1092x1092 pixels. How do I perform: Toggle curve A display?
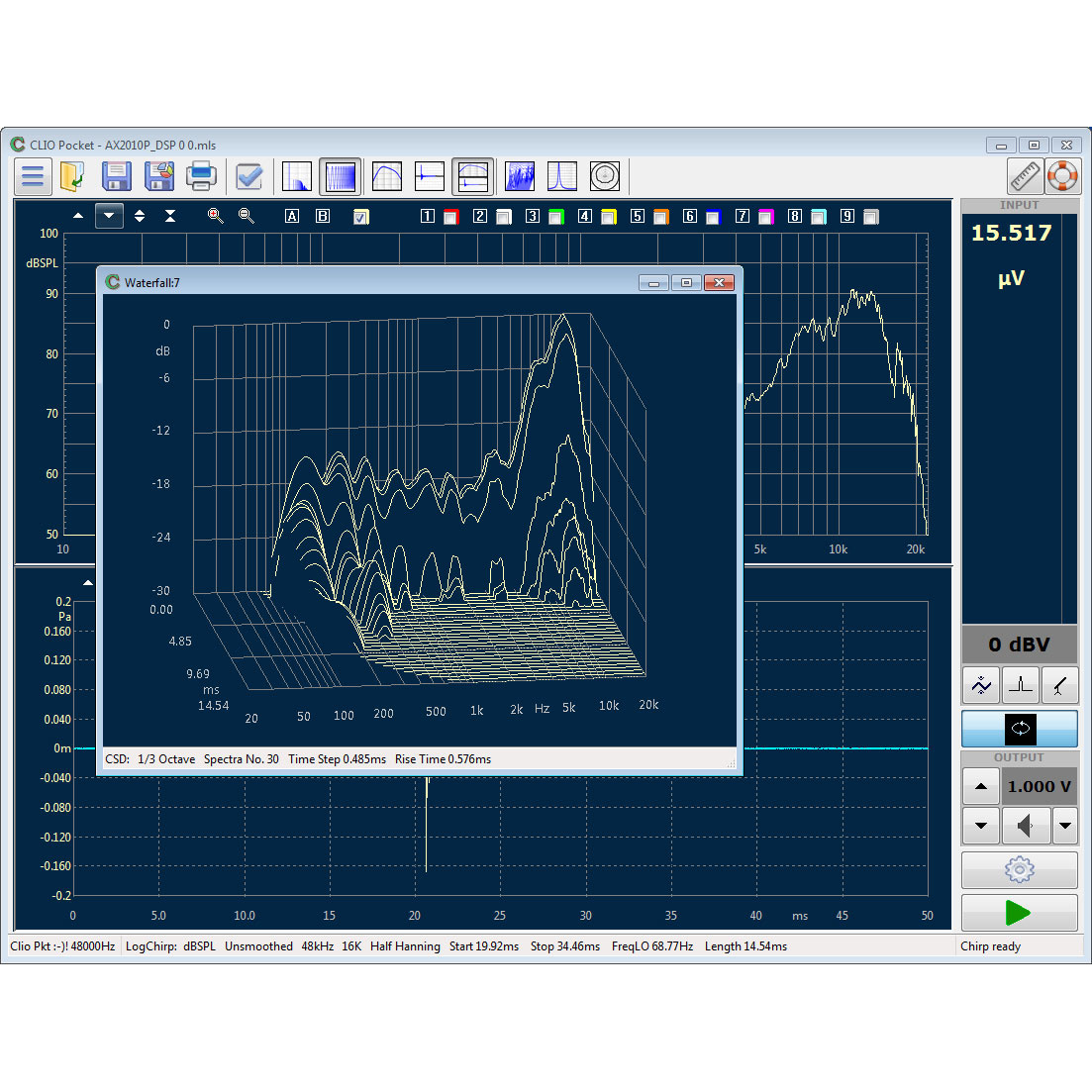tap(292, 215)
